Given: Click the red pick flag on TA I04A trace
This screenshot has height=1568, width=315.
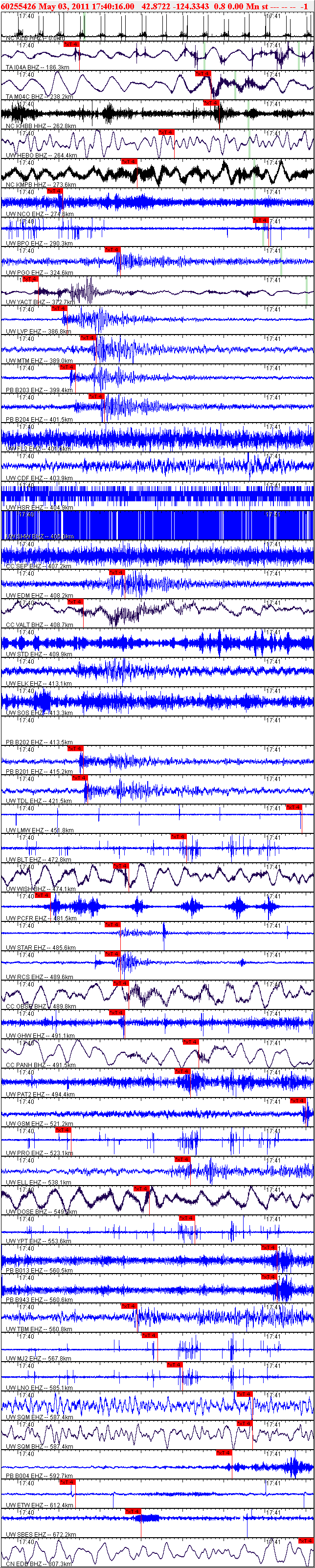Looking at the screenshot, I should coord(71,45).
